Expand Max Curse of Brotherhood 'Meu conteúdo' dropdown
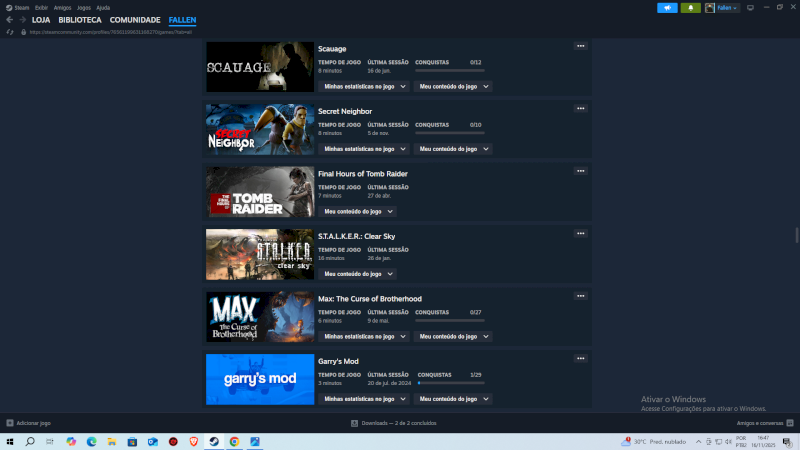Image resolution: width=800 pixels, height=450 pixels. [x=454, y=336]
